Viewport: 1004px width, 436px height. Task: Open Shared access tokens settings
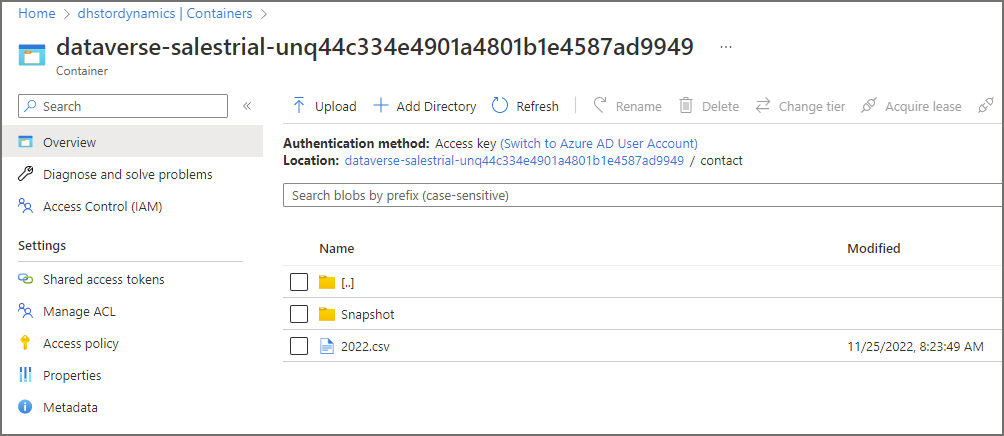point(103,279)
